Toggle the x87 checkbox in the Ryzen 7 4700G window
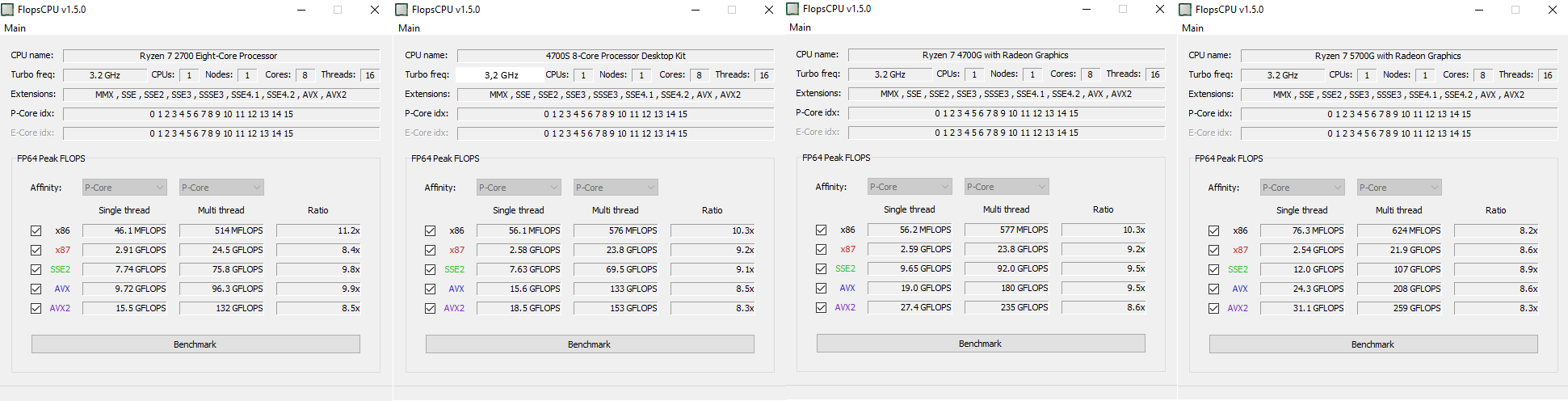 point(821,249)
